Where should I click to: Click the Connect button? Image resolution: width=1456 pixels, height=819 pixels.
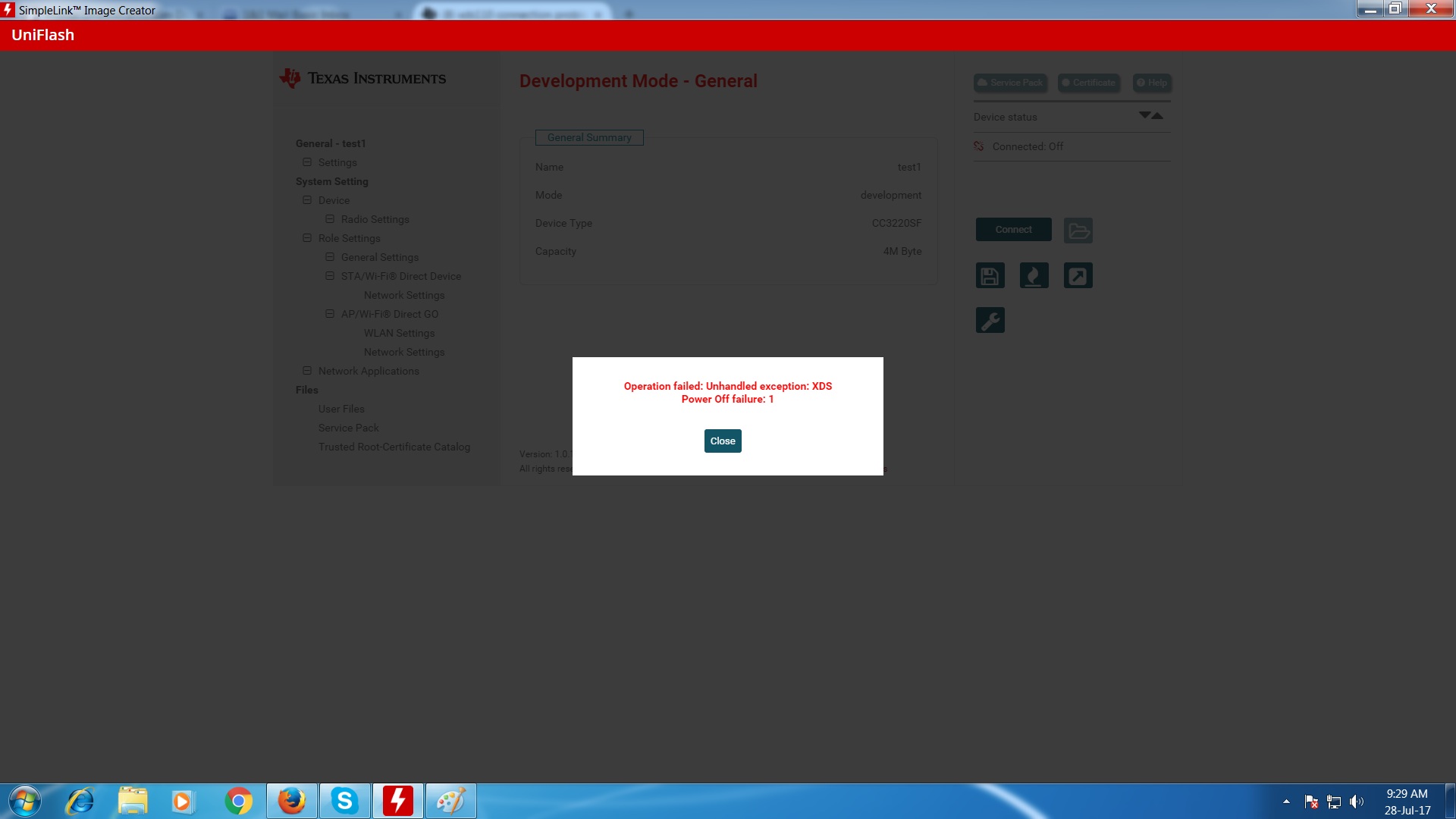(x=1013, y=229)
